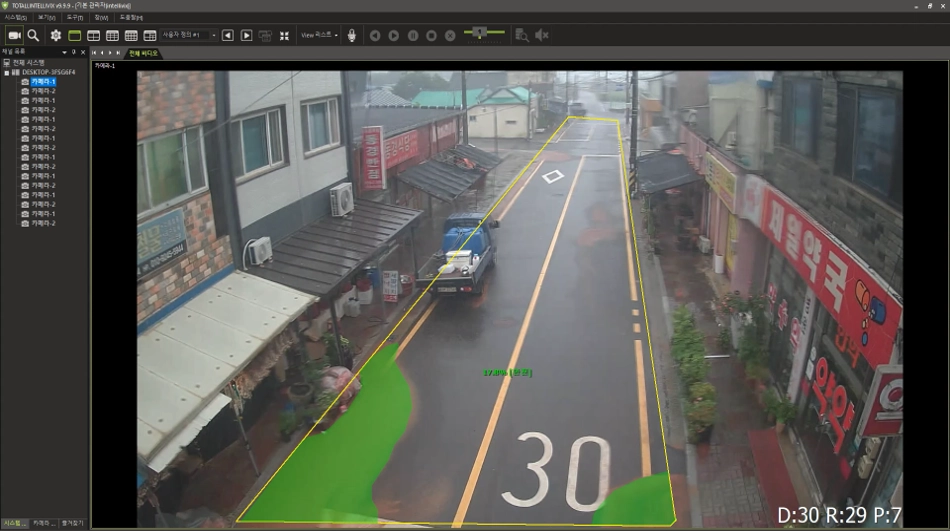
Task: Select the single-view screen layout
Action: tap(75, 35)
